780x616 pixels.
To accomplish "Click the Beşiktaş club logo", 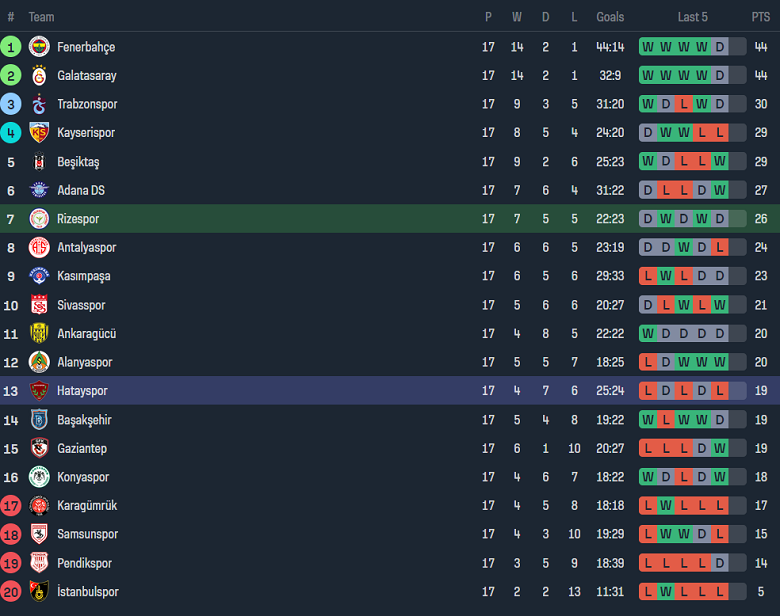I will 39,162.
